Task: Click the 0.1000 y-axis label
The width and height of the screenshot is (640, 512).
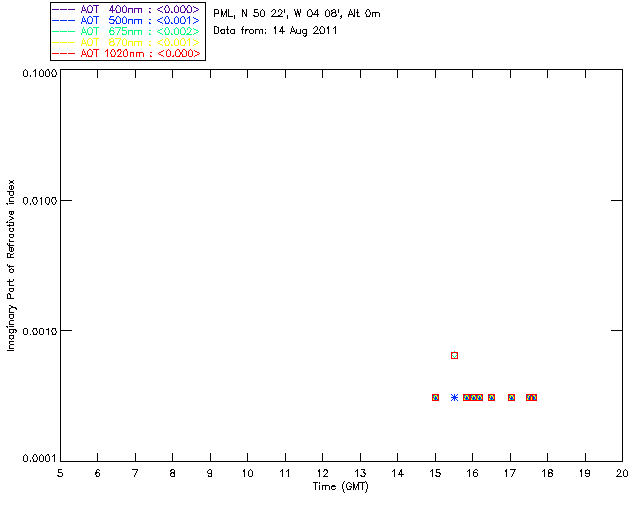Action: pos(40,73)
